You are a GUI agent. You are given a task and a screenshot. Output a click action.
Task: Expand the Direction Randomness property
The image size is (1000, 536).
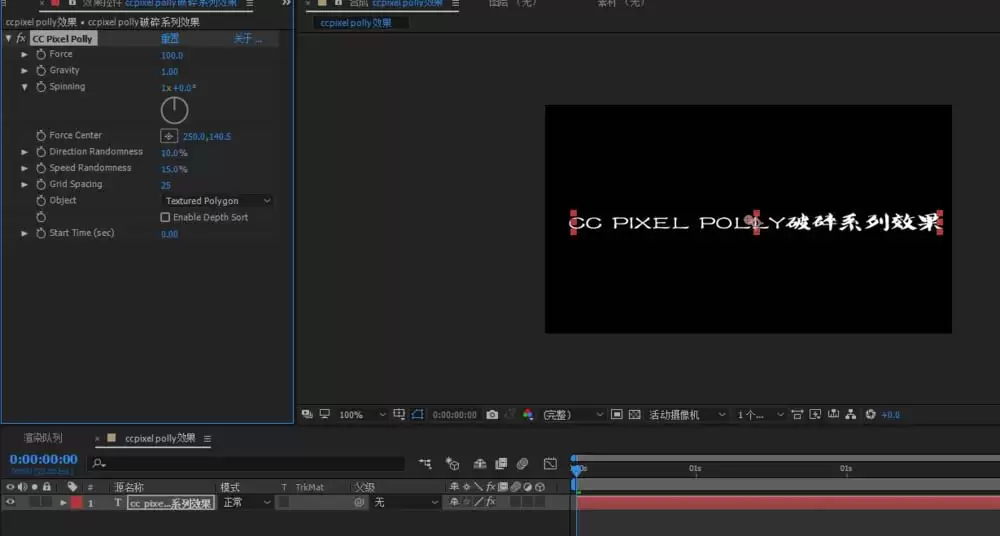(x=24, y=152)
